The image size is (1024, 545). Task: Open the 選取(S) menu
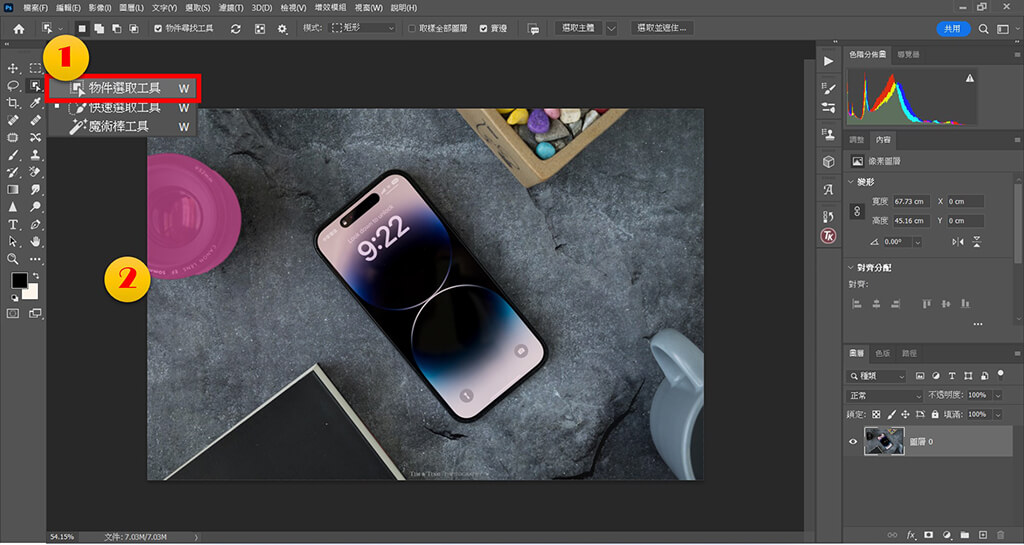197,8
